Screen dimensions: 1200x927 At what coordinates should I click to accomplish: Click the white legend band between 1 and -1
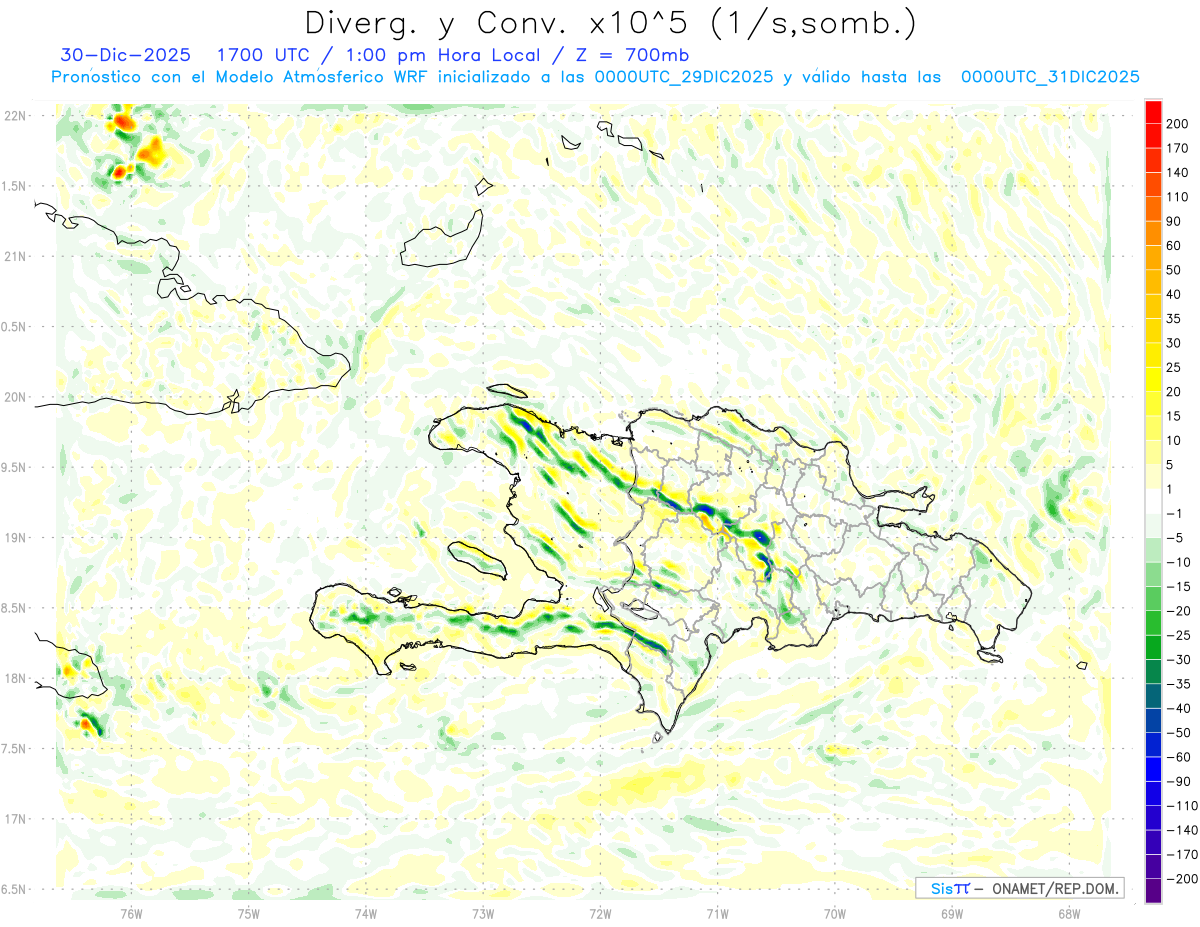tap(1153, 501)
